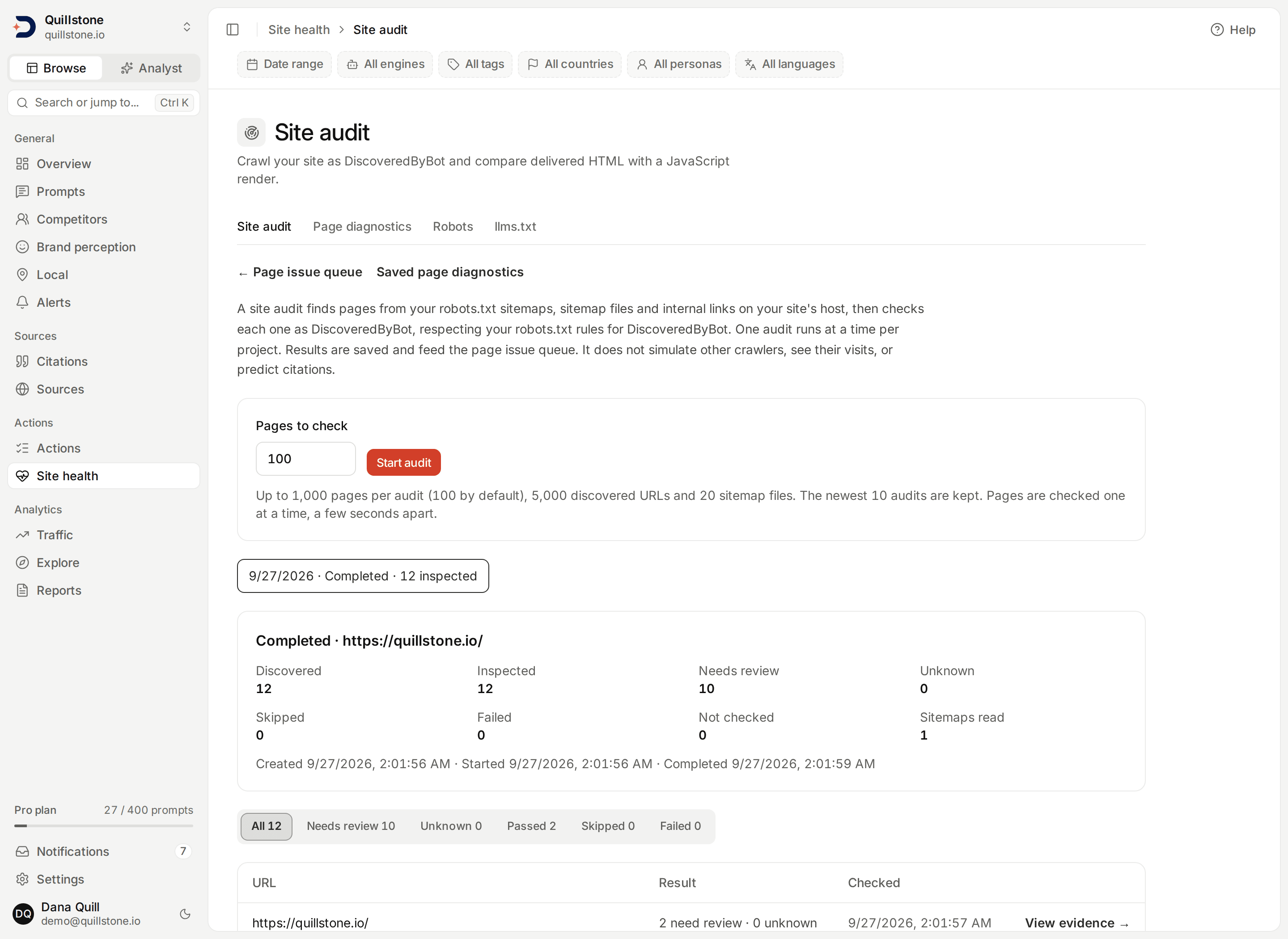Filter results by Passed 2
This screenshot has height=939, width=1288.
tap(531, 826)
